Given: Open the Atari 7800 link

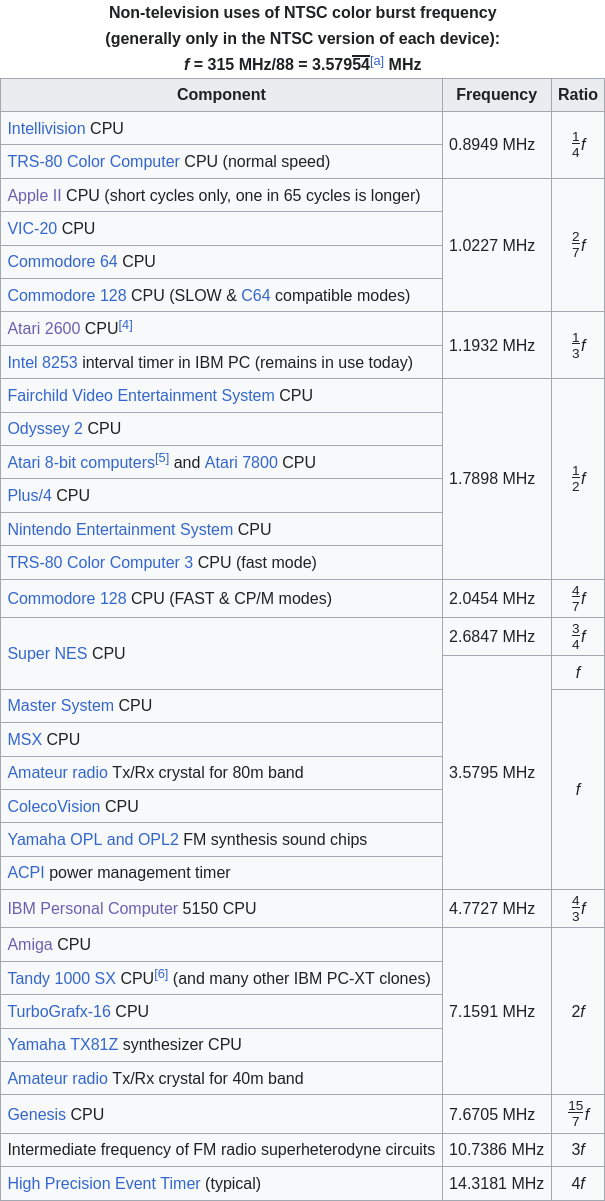Looking at the screenshot, I should coord(241,462).
